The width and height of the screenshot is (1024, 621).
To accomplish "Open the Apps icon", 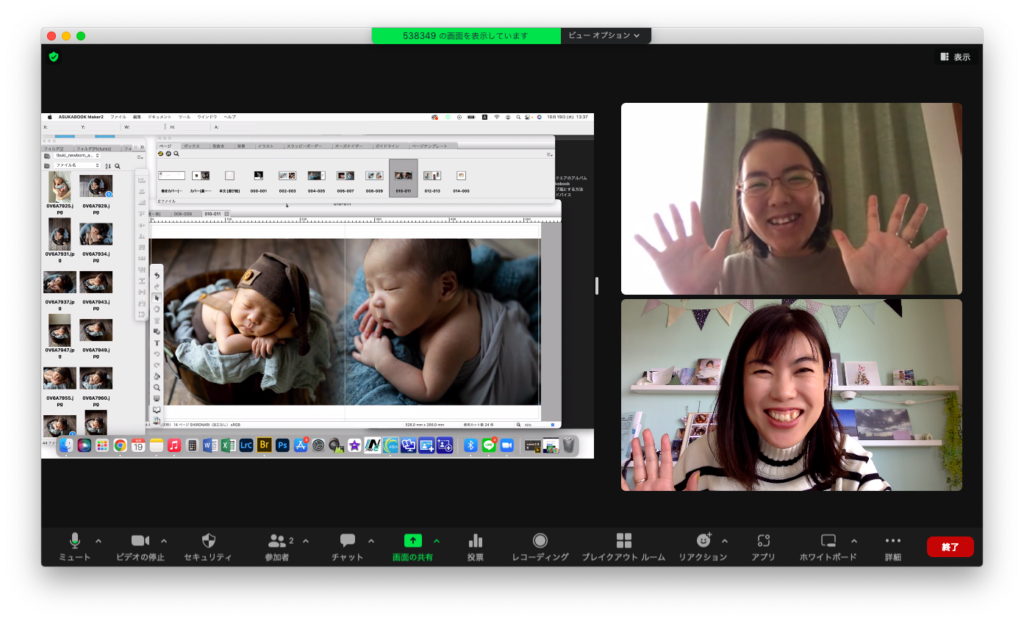I will 763,541.
